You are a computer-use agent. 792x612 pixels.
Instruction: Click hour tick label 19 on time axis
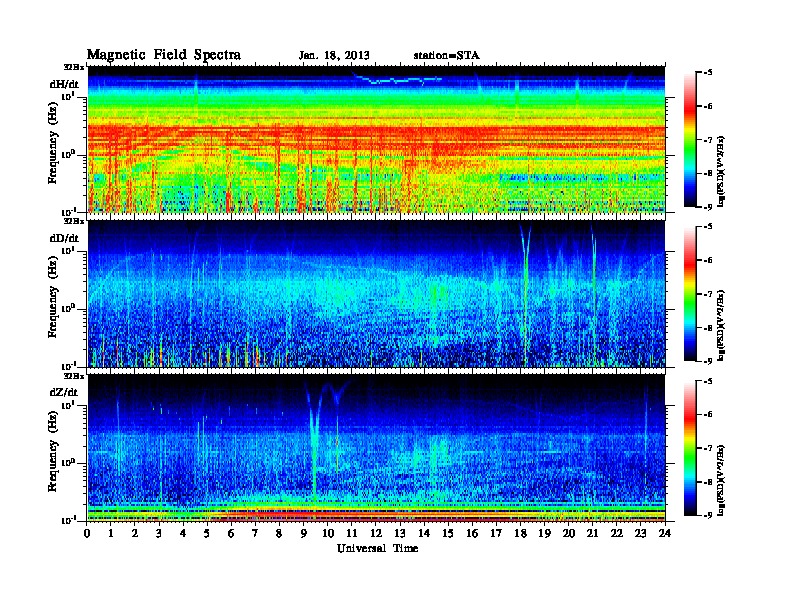tap(544, 533)
